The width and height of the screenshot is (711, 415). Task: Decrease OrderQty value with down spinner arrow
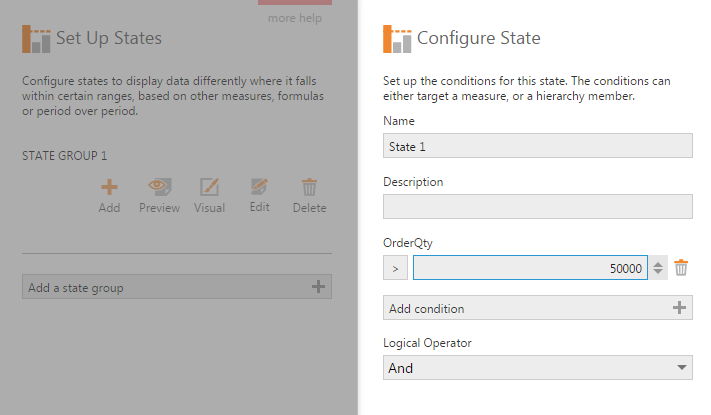[657, 272]
